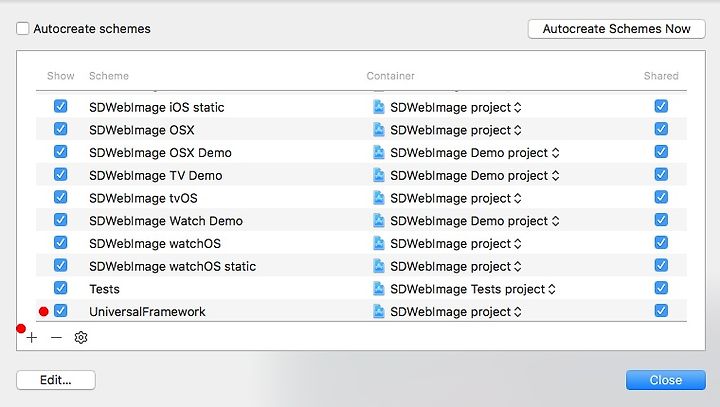Click project file icon in UniversalFramework row
The image size is (720, 407).
(x=379, y=311)
